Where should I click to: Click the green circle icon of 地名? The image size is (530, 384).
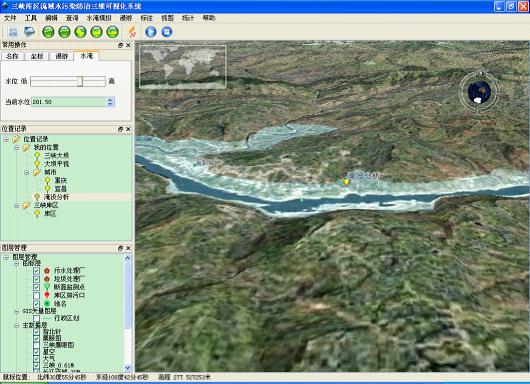pyautogui.click(x=47, y=304)
